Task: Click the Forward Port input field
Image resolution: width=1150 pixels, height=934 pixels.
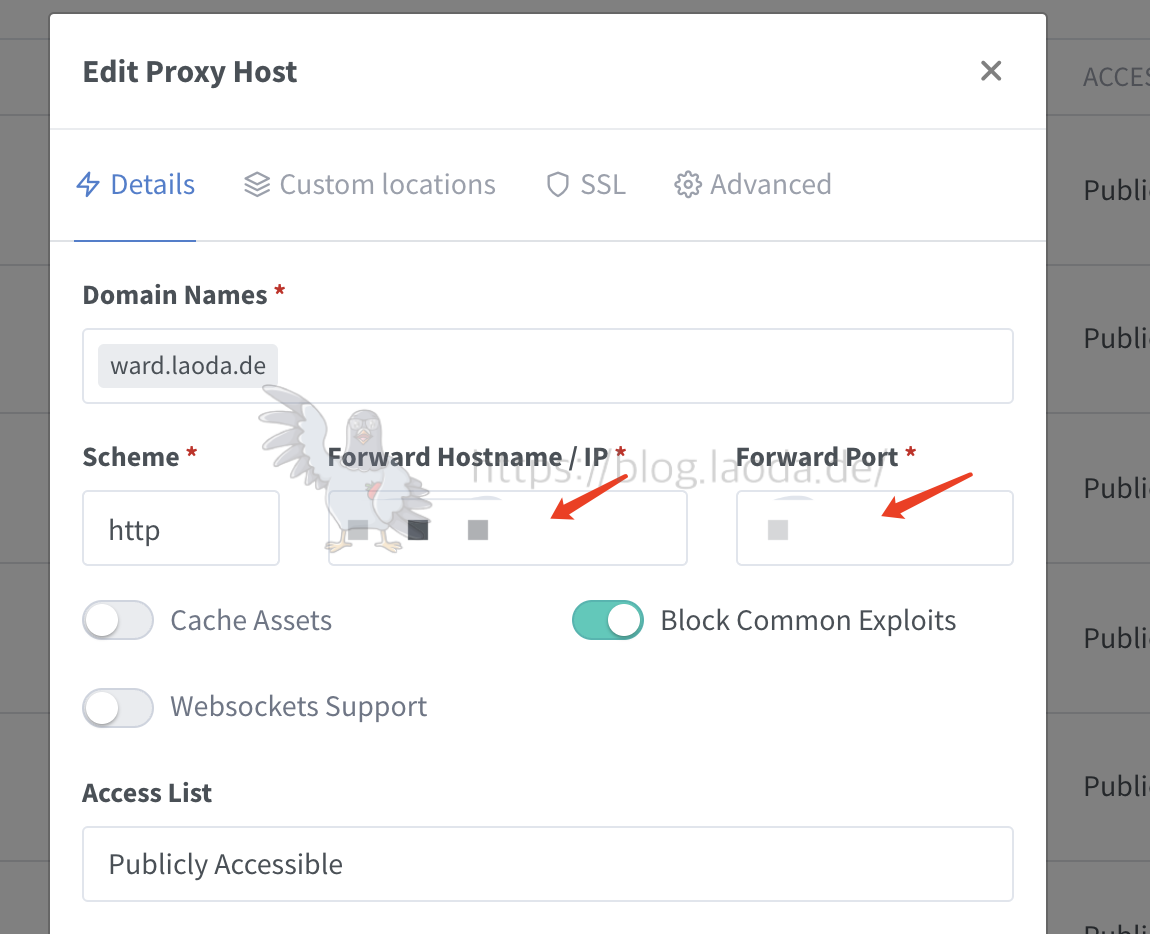Action: (875, 528)
